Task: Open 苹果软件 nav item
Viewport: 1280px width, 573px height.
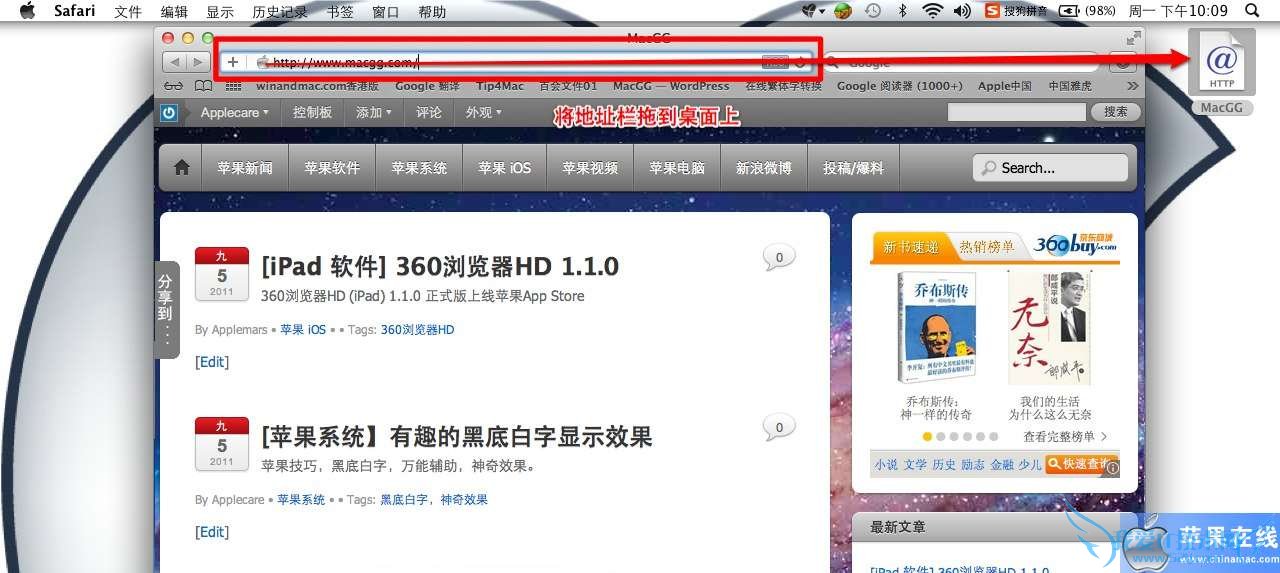Action: click(x=332, y=168)
